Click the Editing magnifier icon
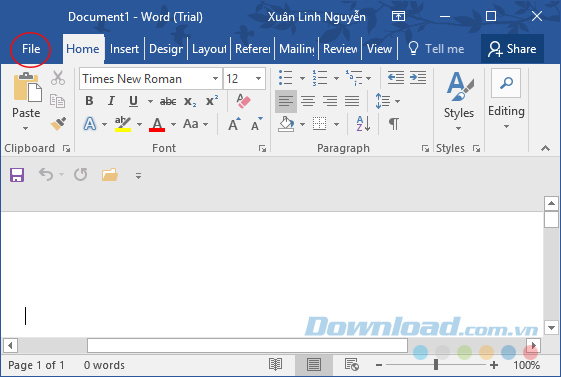 point(506,83)
